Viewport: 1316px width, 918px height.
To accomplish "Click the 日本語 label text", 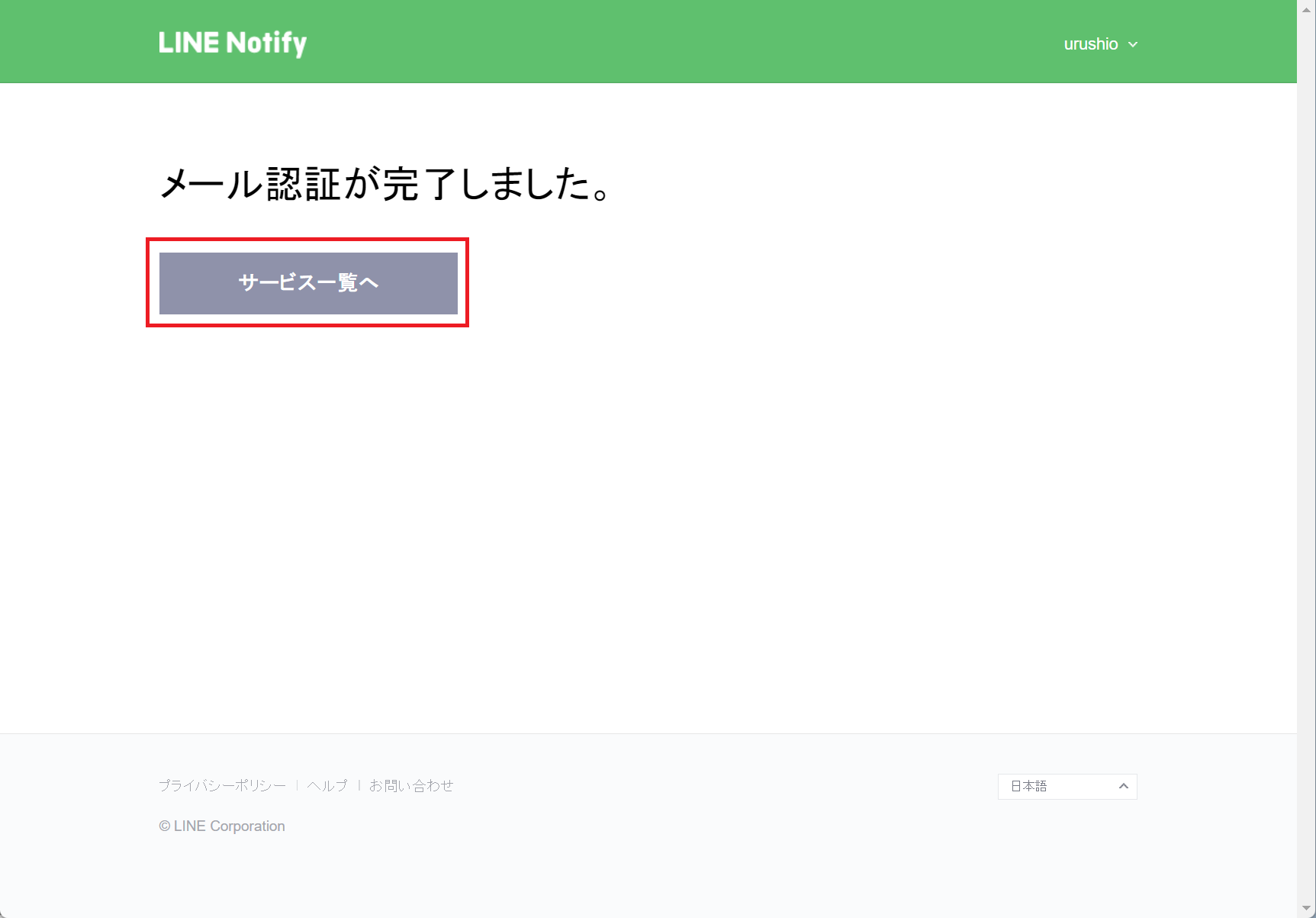I will tap(1028, 786).
